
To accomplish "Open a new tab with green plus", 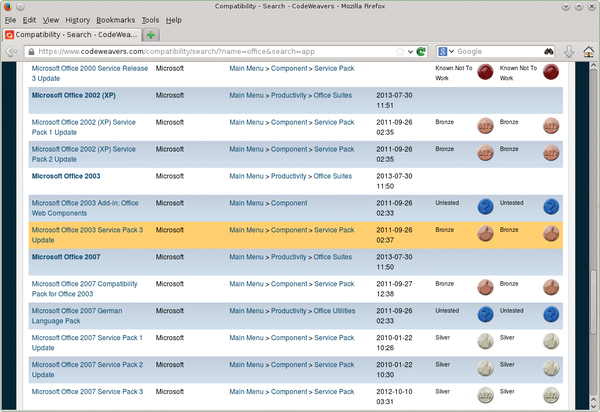I will click(151, 35).
